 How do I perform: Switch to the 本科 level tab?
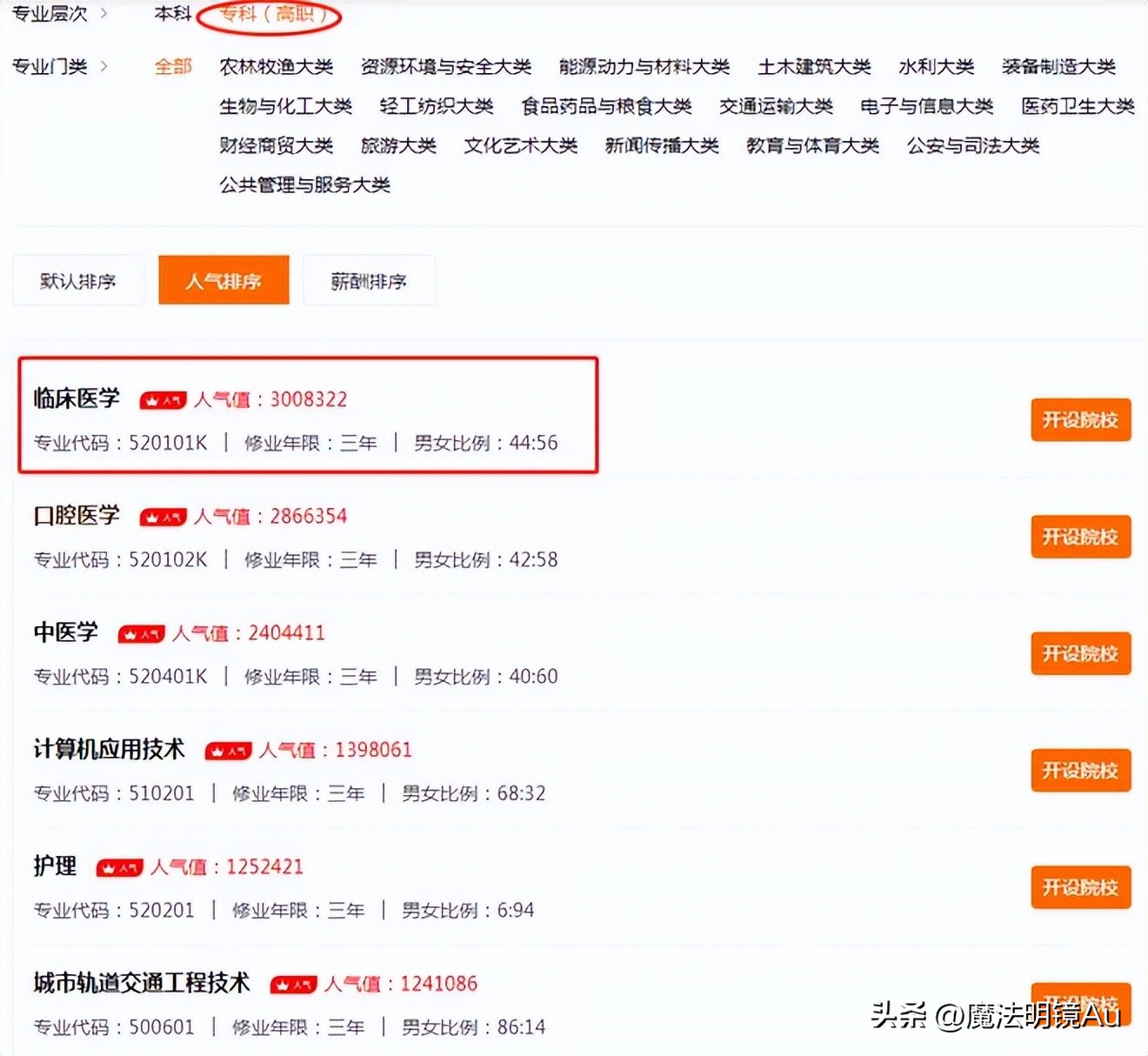coord(172,15)
